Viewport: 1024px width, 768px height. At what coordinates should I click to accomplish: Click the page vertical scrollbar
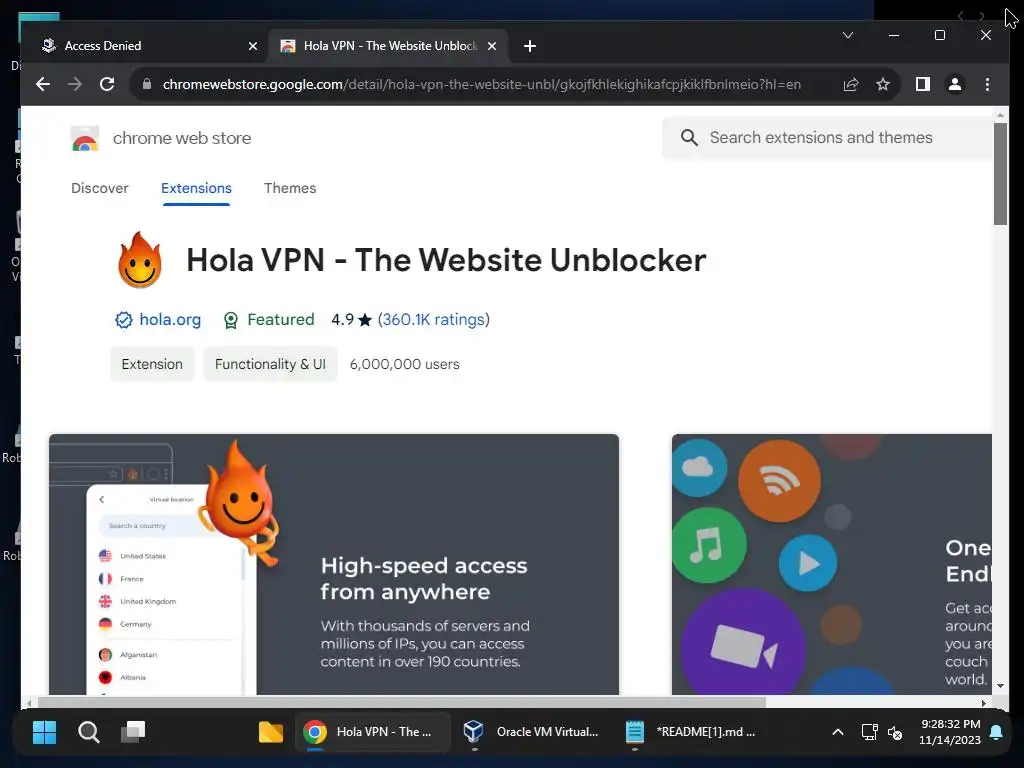[1000, 174]
